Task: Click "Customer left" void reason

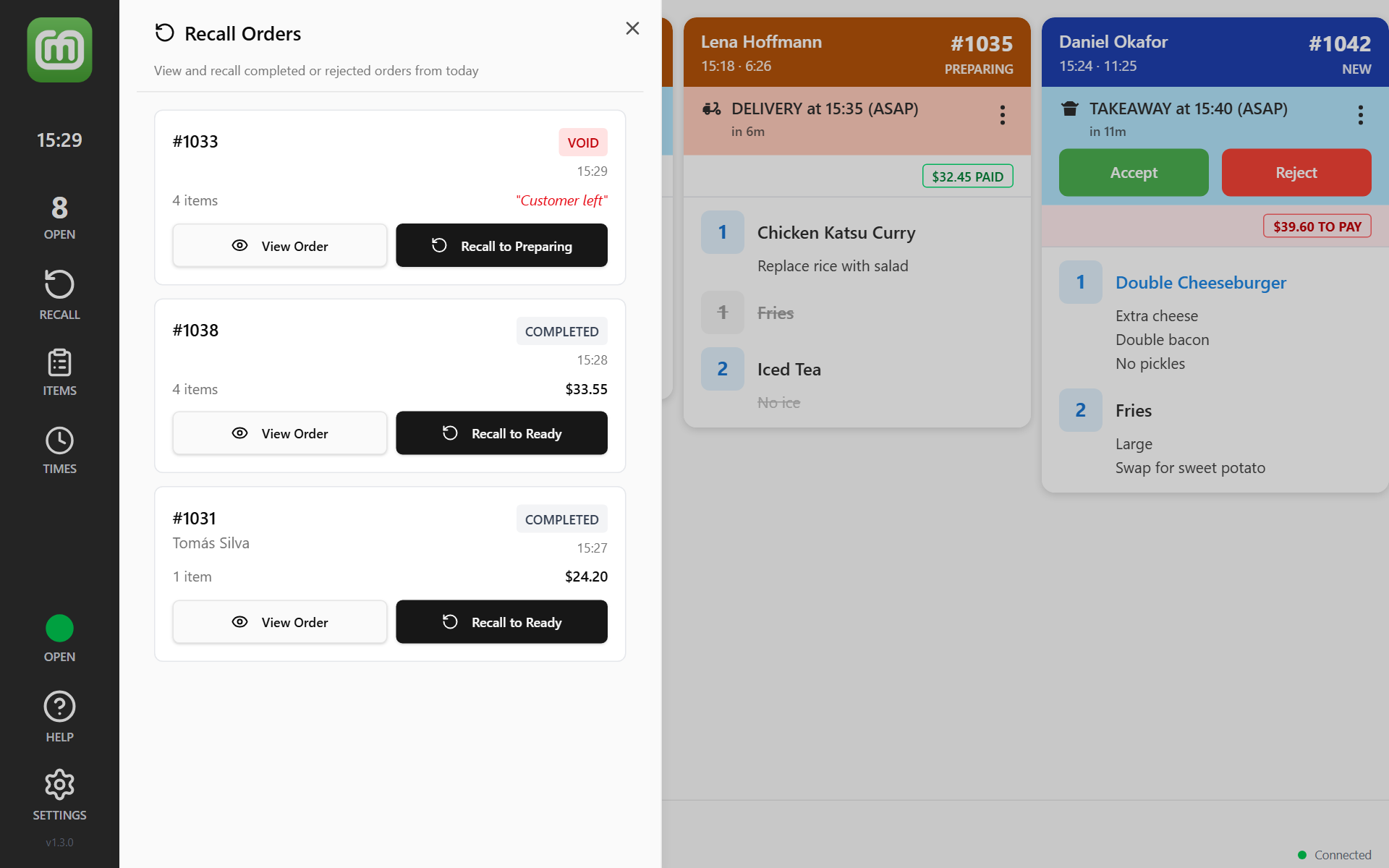Action: point(561,200)
